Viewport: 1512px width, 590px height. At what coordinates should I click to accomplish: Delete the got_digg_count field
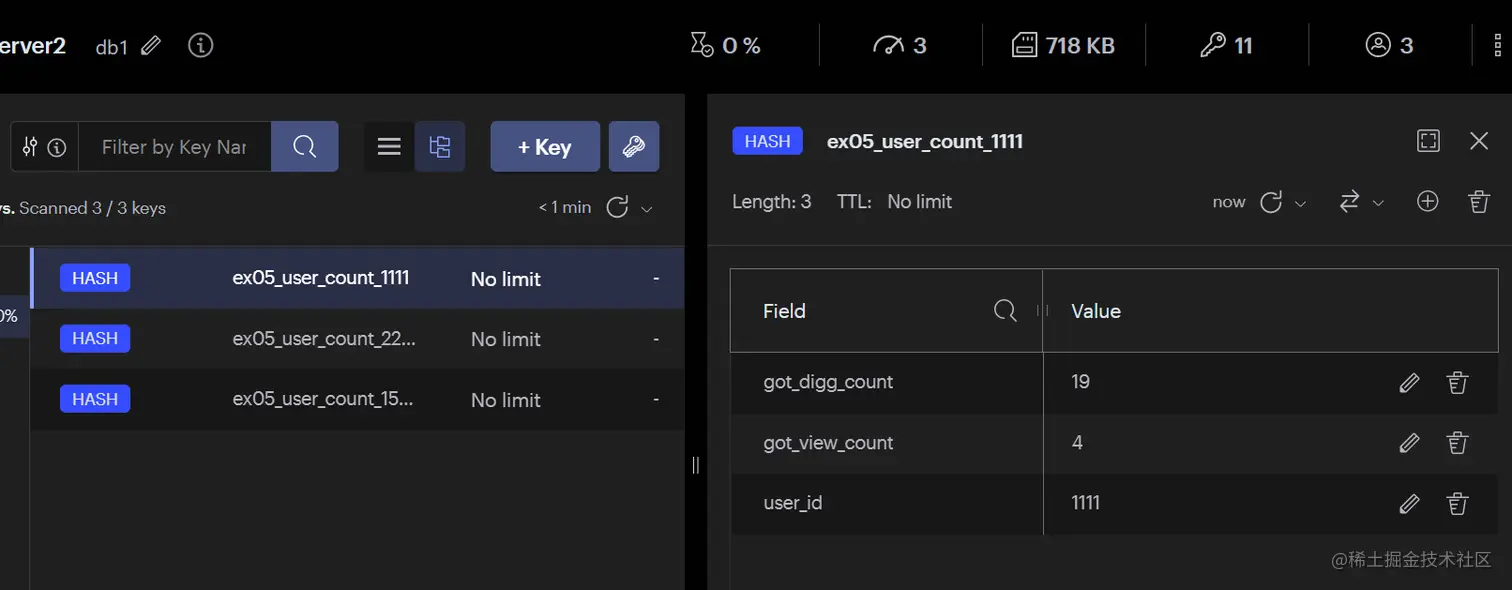click(x=1457, y=383)
